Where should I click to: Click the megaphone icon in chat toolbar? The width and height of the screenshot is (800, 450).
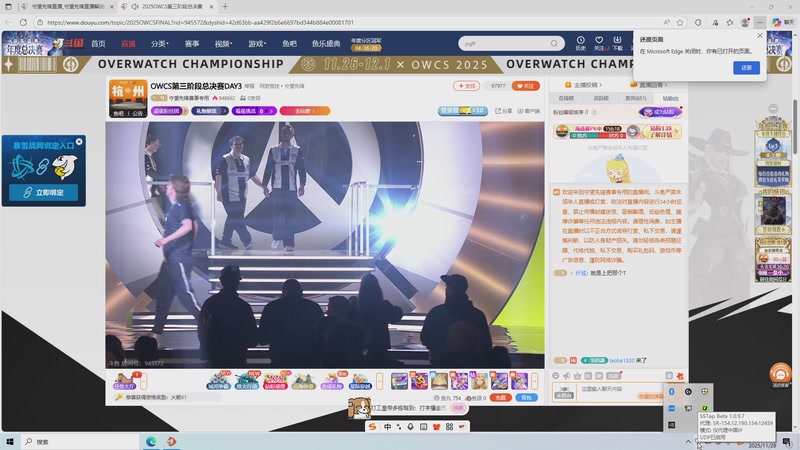[566, 376]
